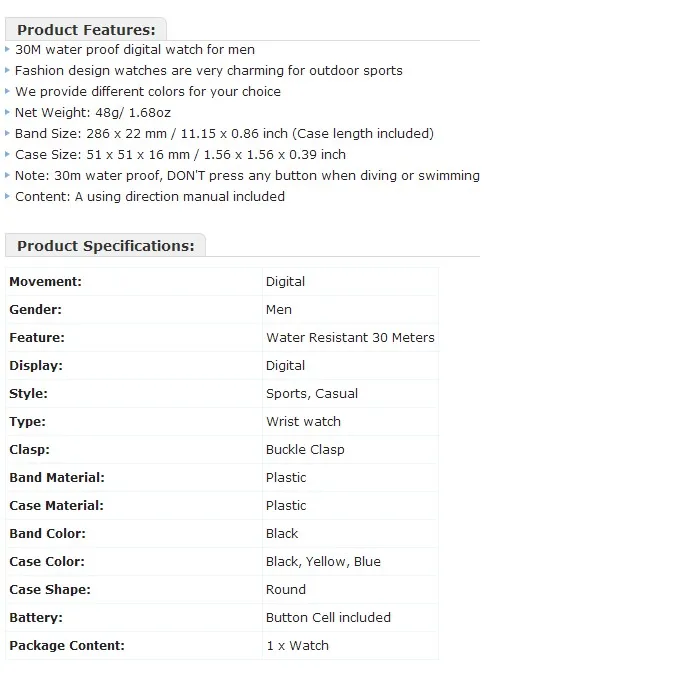
Task: Click the arrow bullet beside 30M water proof
Action: pos(7,50)
